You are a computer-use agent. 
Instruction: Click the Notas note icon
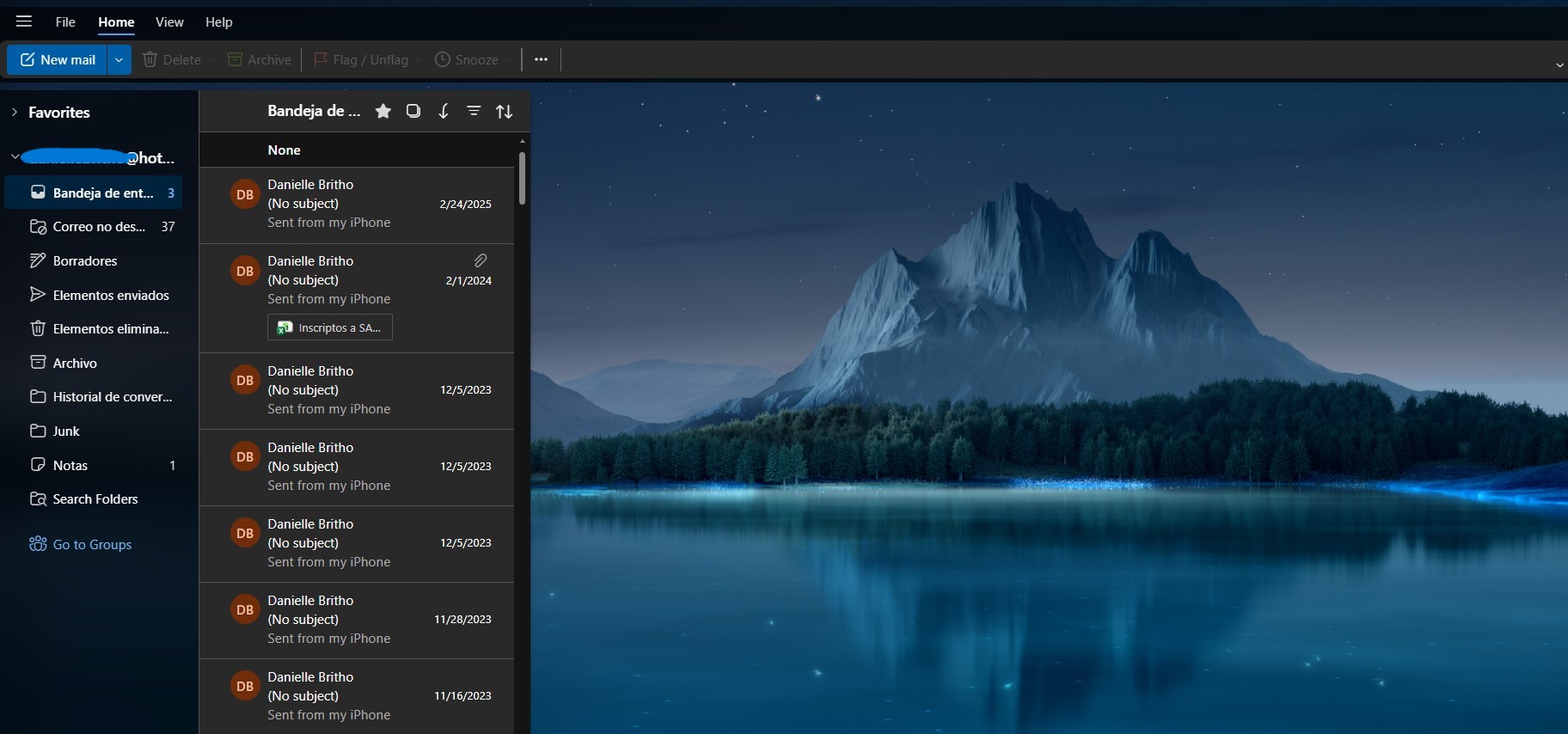[x=38, y=465]
